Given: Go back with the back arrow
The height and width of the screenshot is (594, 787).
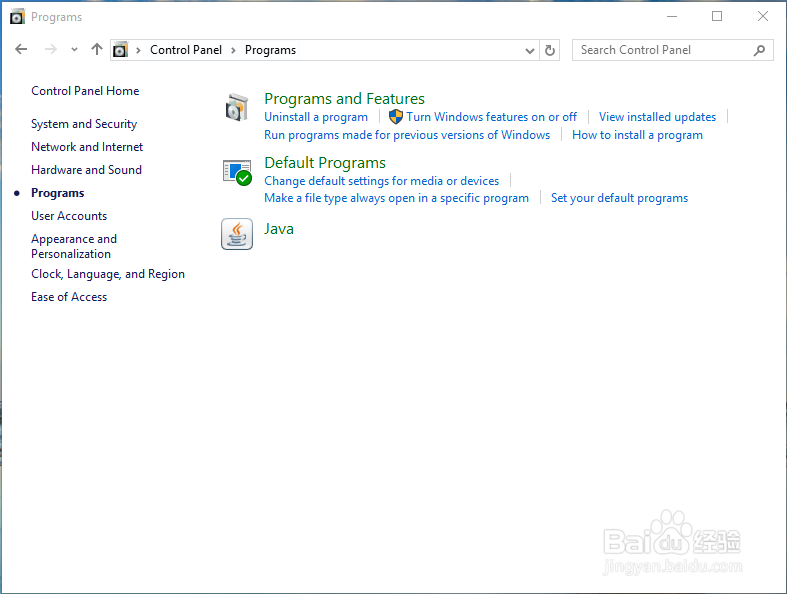Looking at the screenshot, I should point(21,49).
